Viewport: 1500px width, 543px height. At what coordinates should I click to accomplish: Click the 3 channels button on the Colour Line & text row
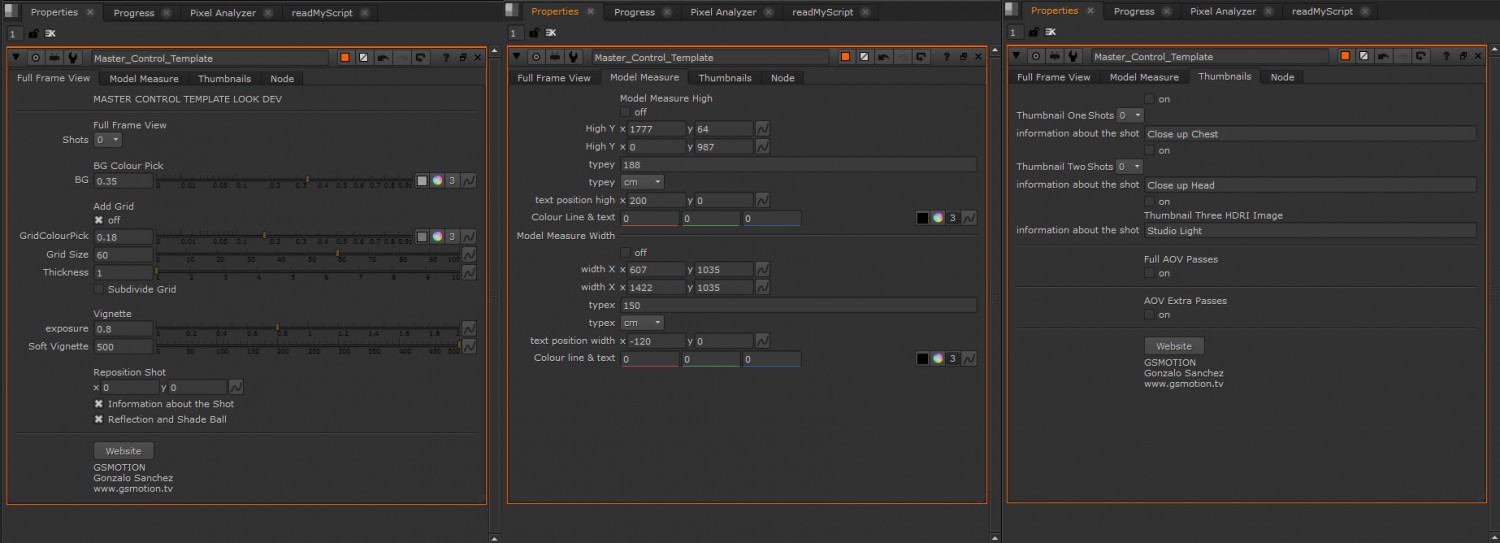click(953, 218)
